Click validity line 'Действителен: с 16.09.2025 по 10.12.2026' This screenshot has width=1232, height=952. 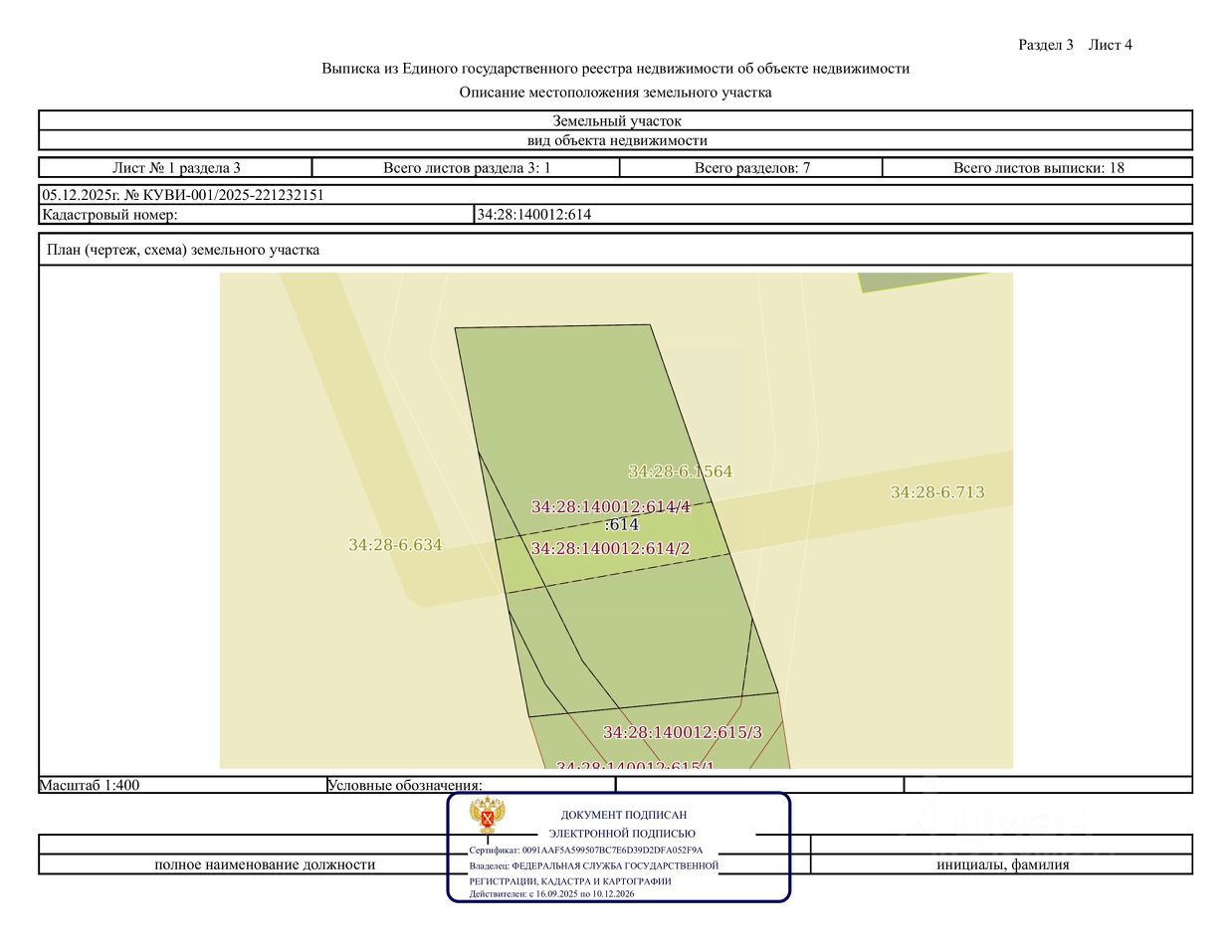(x=551, y=894)
